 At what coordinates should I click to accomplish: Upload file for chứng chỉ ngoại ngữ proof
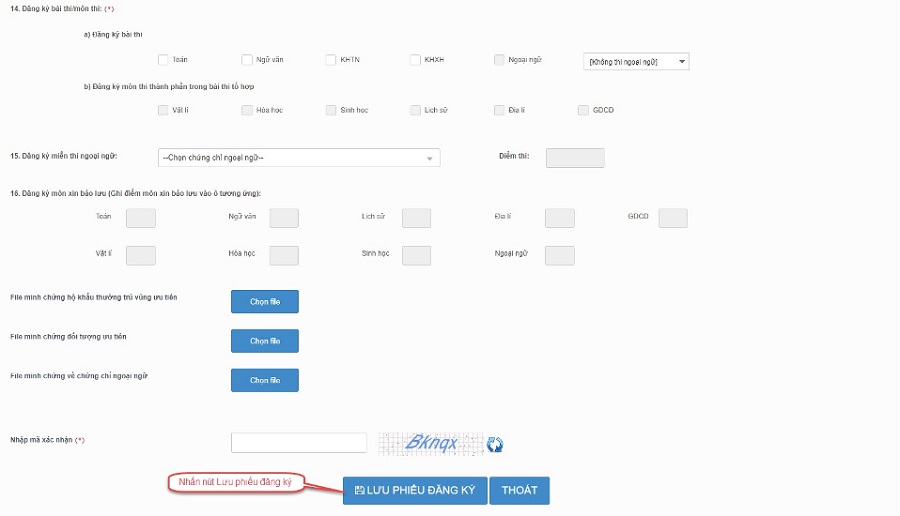[x=265, y=380]
